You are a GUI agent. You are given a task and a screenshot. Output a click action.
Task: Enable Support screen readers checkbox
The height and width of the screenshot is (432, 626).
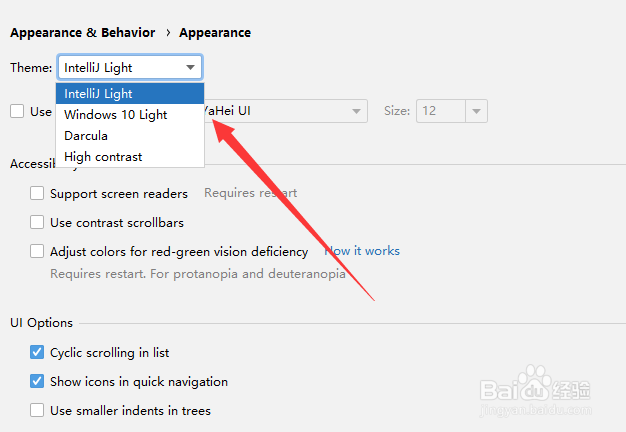(37, 193)
